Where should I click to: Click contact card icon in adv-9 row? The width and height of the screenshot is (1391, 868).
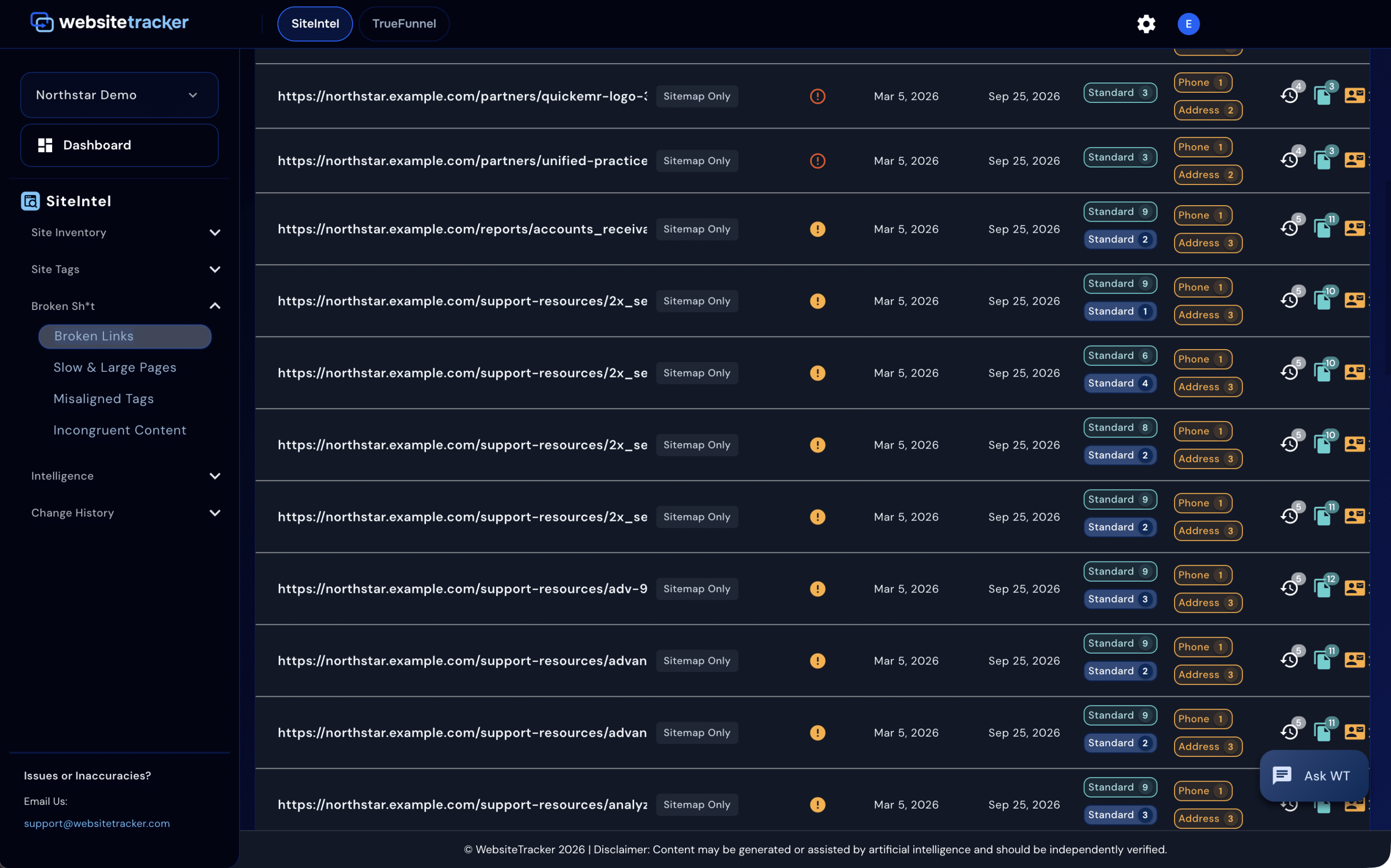point(1354,588)
